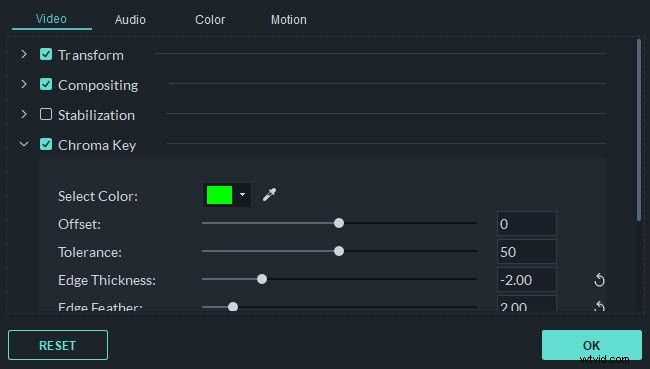Enable the Stabilization checkbox

tap(46, 114)
